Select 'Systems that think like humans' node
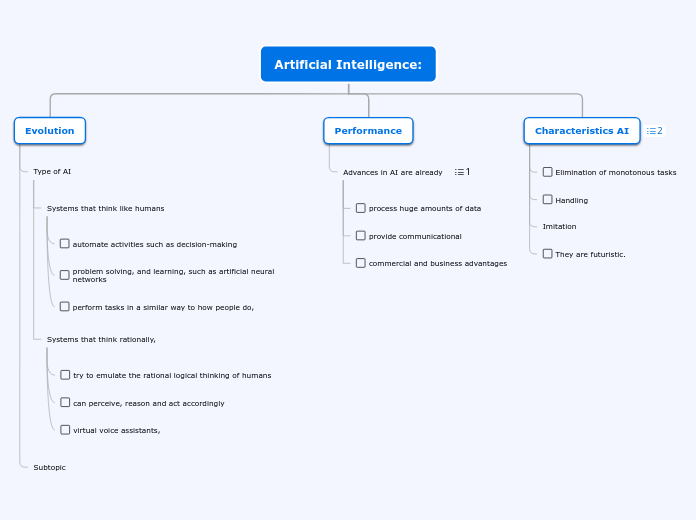Screen dimensions: 696x520 (x=106, y=208)
